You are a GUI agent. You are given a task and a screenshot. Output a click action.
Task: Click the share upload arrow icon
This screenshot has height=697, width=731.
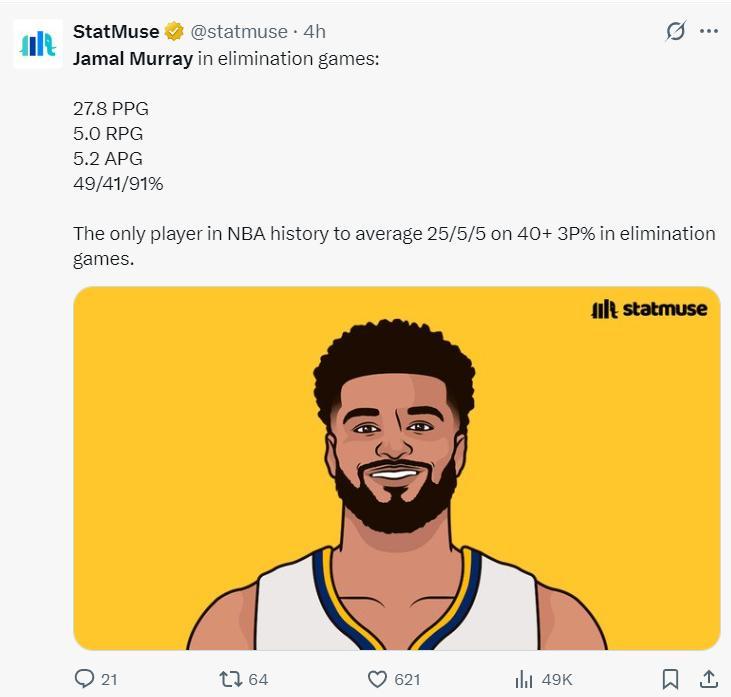707,679
